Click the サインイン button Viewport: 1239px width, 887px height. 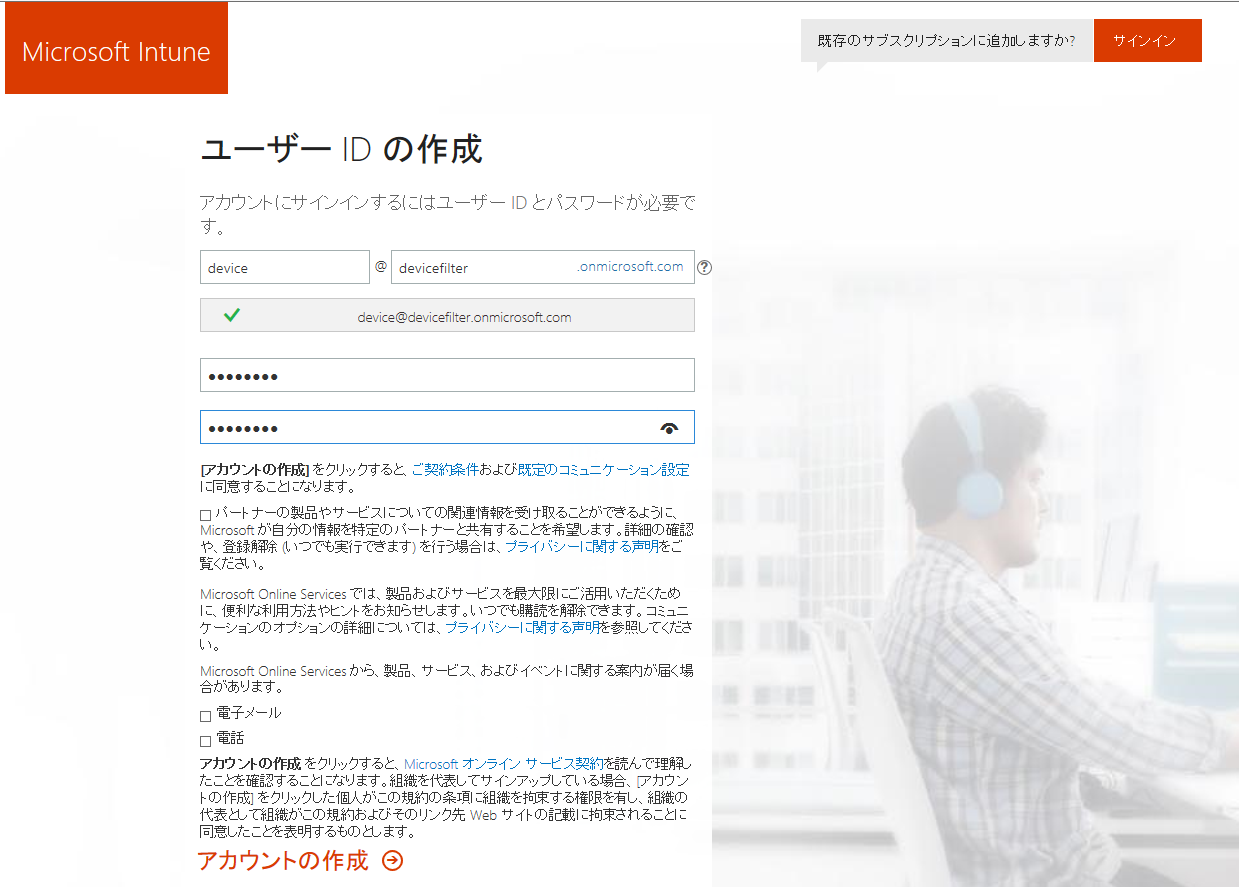[1147, 41]
